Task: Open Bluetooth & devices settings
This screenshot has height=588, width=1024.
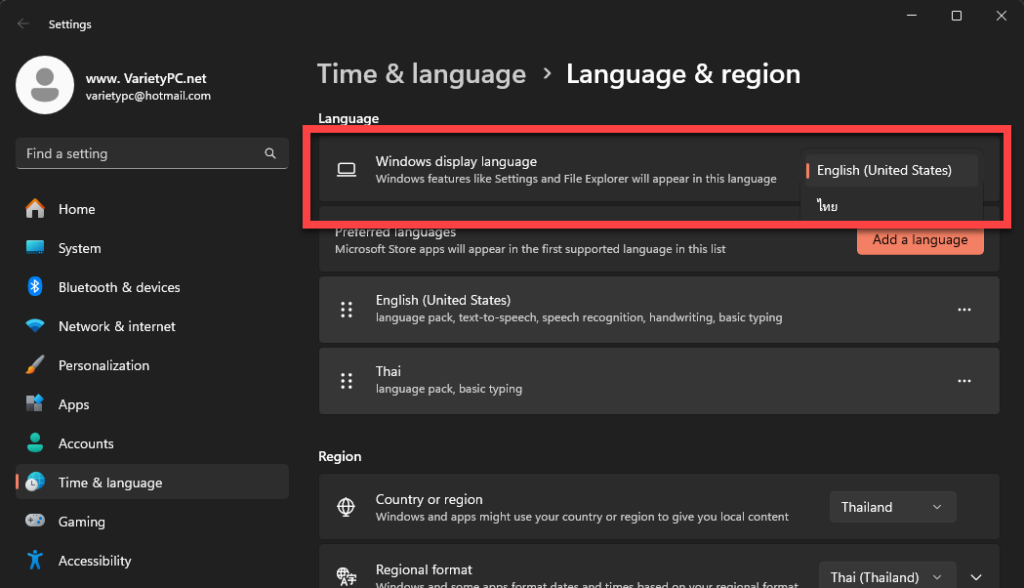Action: click(119, 287)
